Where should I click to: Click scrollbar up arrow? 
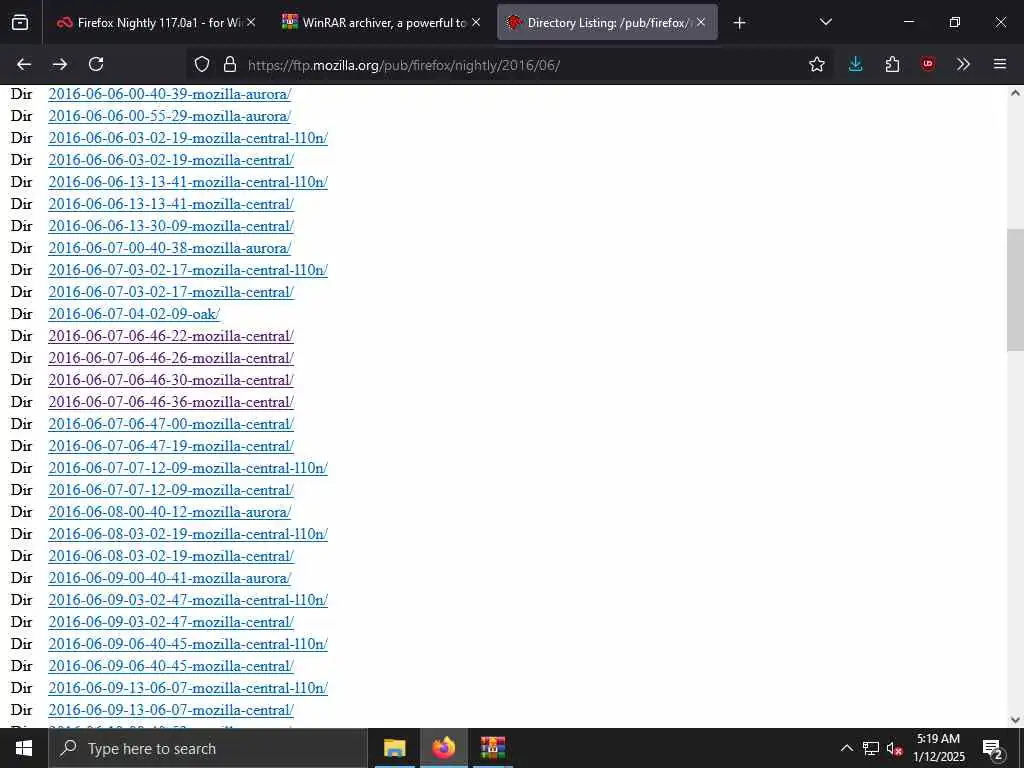[x=1015, y=93]
